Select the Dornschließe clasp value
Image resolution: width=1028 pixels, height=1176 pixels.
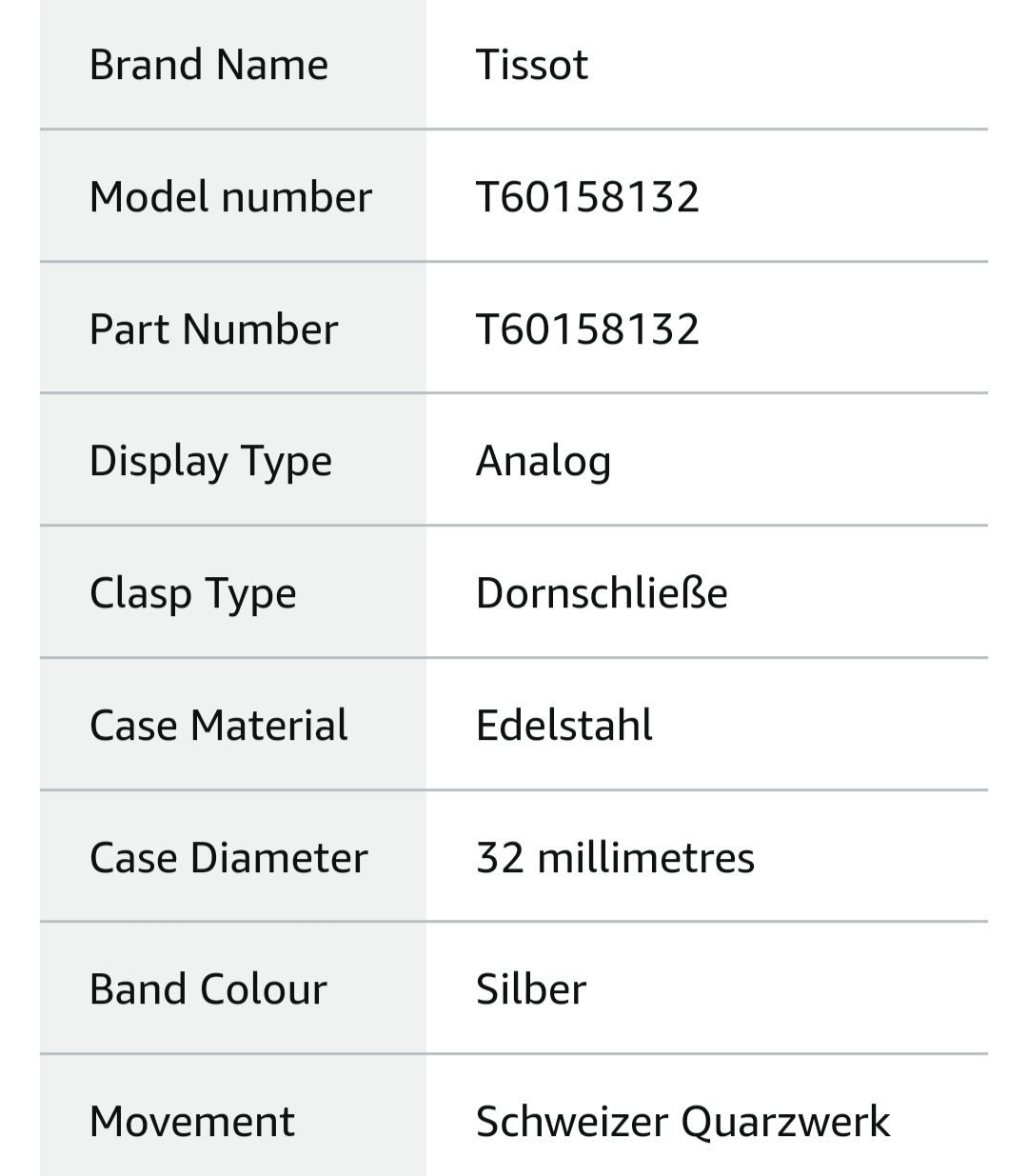[x=602, y=593]
